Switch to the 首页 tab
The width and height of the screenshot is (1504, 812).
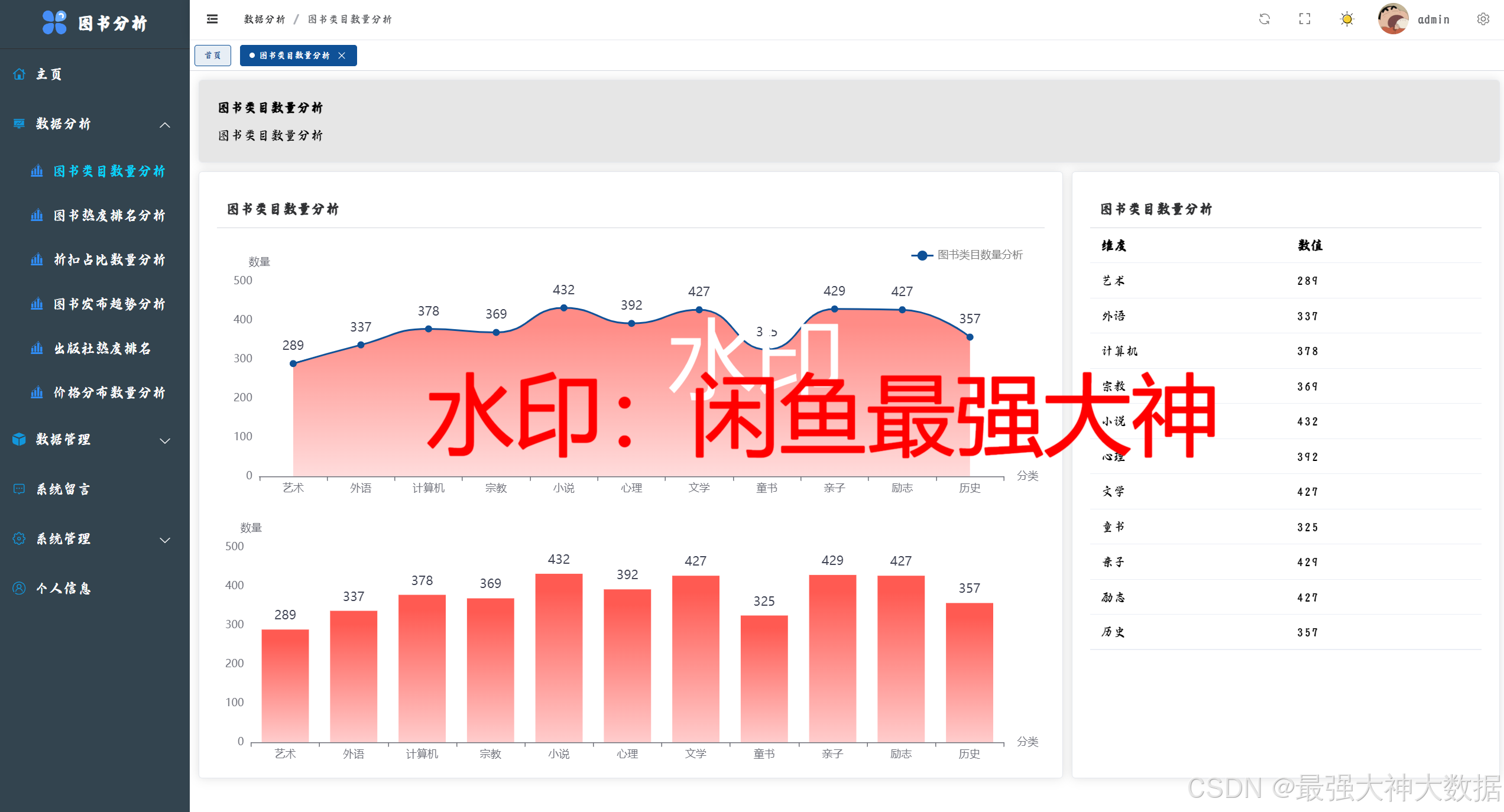click(213, 56)
